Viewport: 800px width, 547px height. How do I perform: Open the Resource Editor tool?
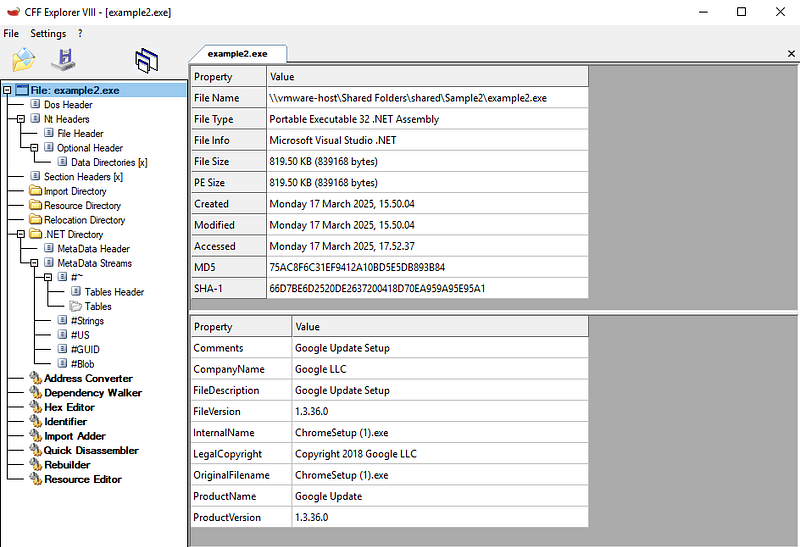click(83, 479)
